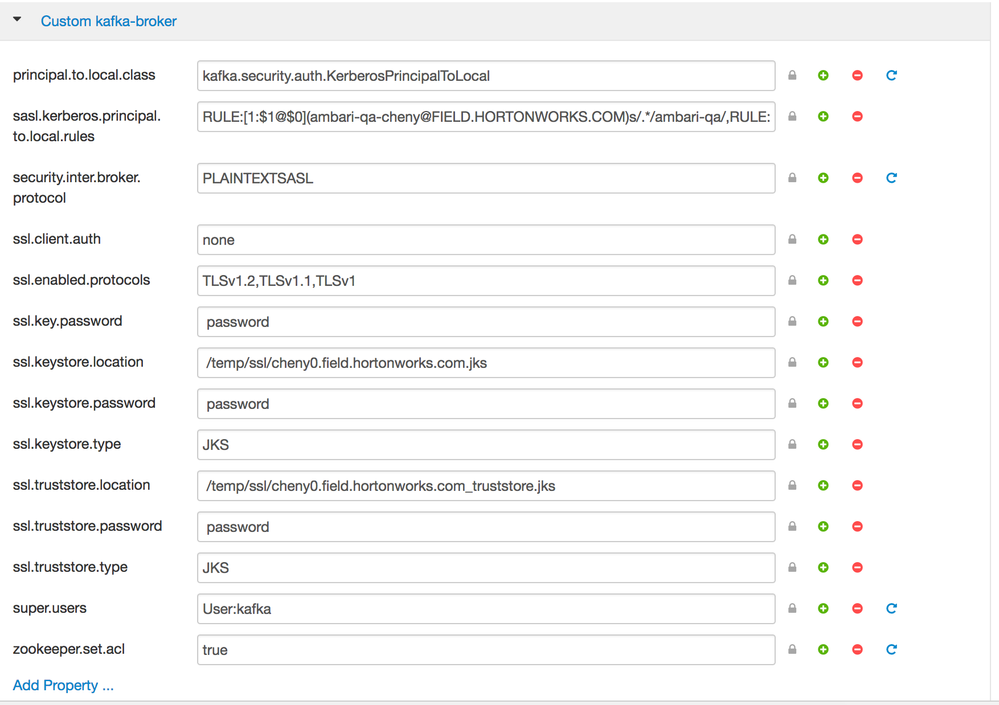Undo changes to zookeeper.set.acl
Image resolution: width=999 pixels, height=705 pixels.
point(891,650)
